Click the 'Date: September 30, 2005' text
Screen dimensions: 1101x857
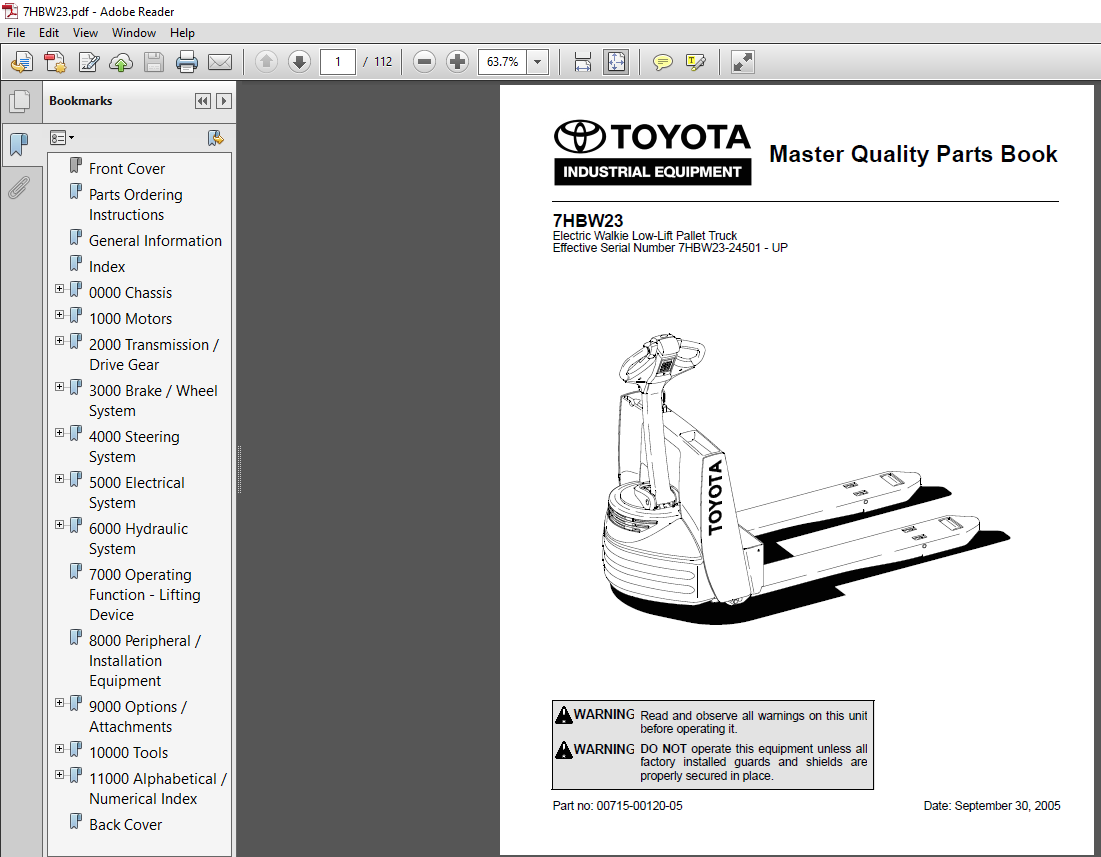(x=991, y=806)
